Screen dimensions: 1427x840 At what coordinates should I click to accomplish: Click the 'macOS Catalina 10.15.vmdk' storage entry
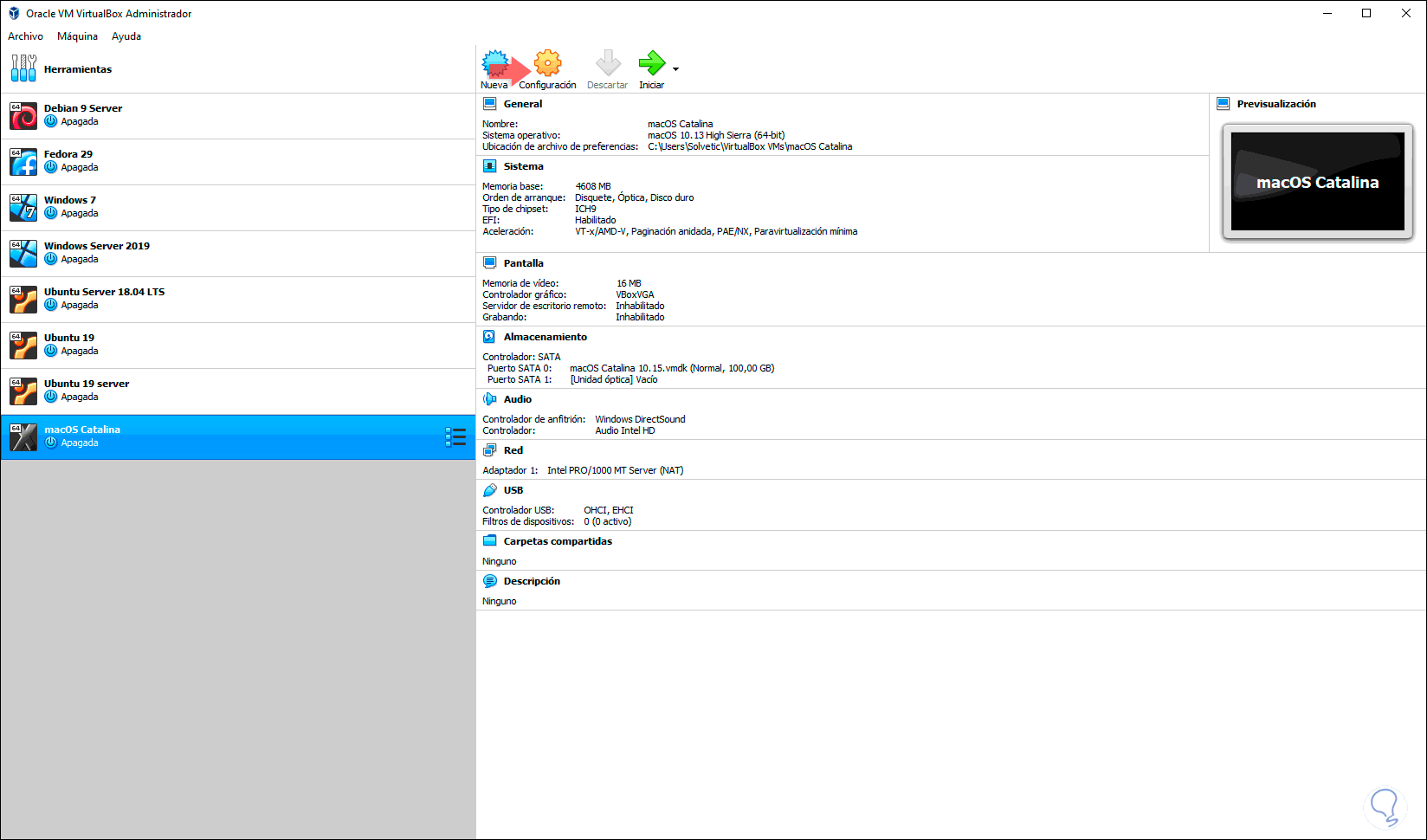point(672,368)
